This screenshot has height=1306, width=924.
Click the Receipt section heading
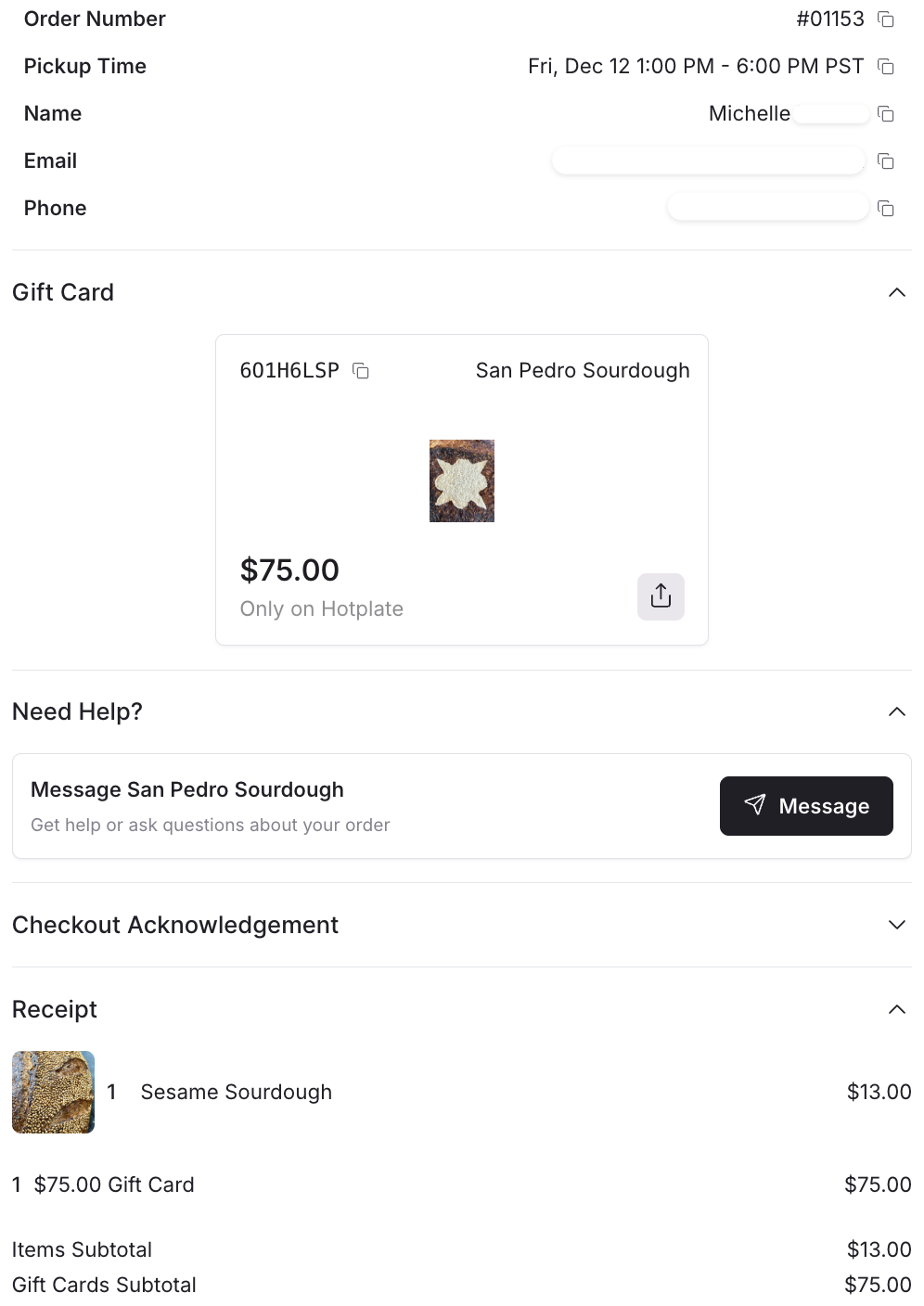pos(55,1010)
